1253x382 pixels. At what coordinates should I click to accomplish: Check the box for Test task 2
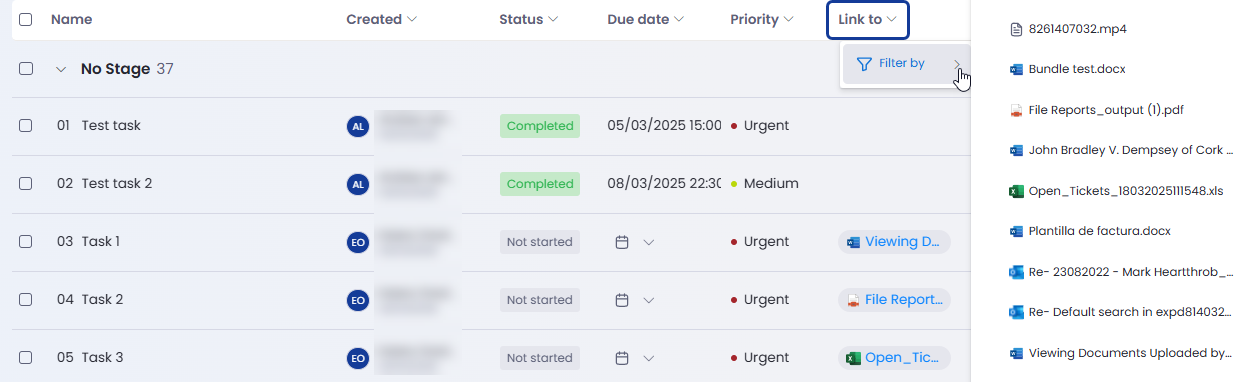tap(26, 184)
